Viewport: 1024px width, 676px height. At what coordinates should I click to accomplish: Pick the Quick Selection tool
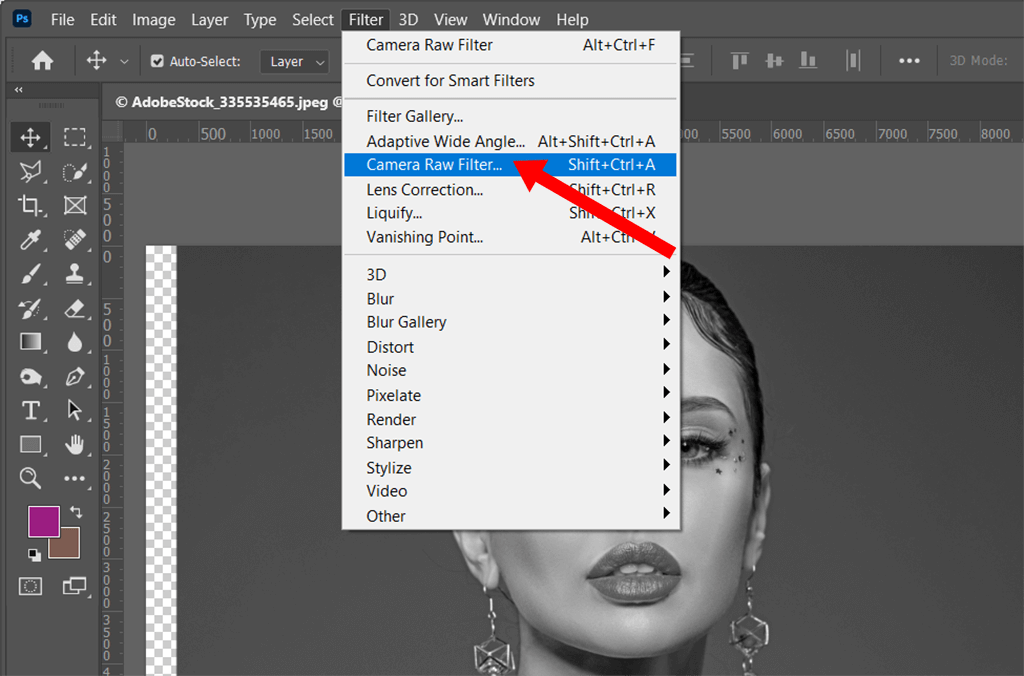coord(74,172)
